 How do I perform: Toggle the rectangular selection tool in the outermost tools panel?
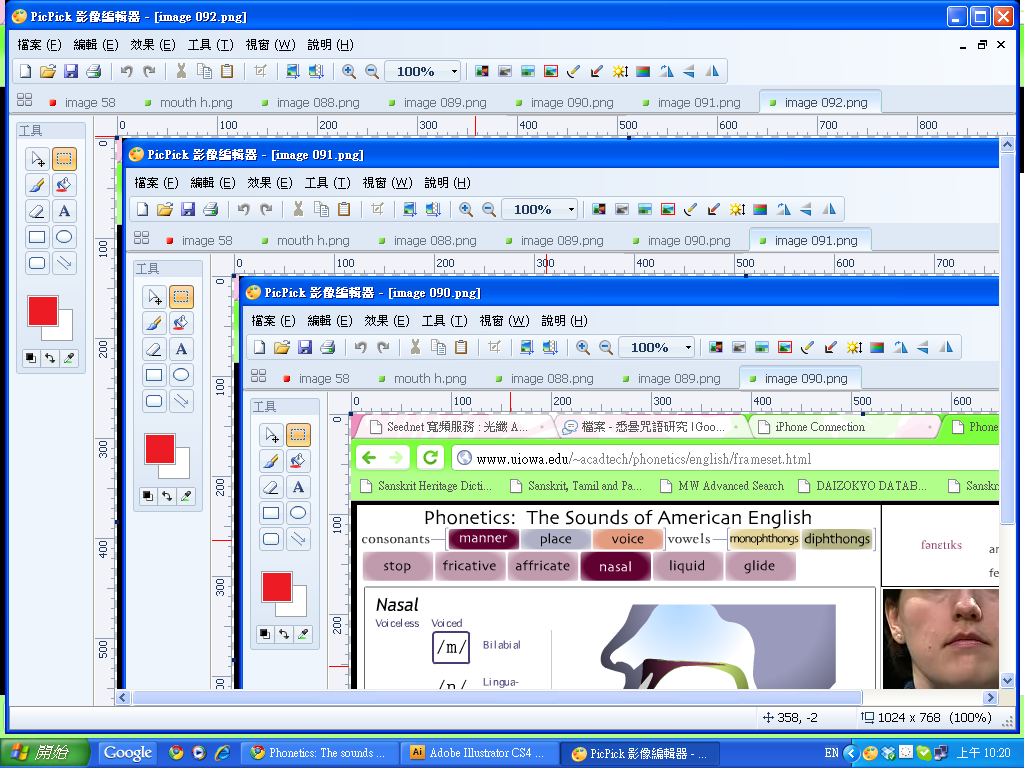(64, 159)
